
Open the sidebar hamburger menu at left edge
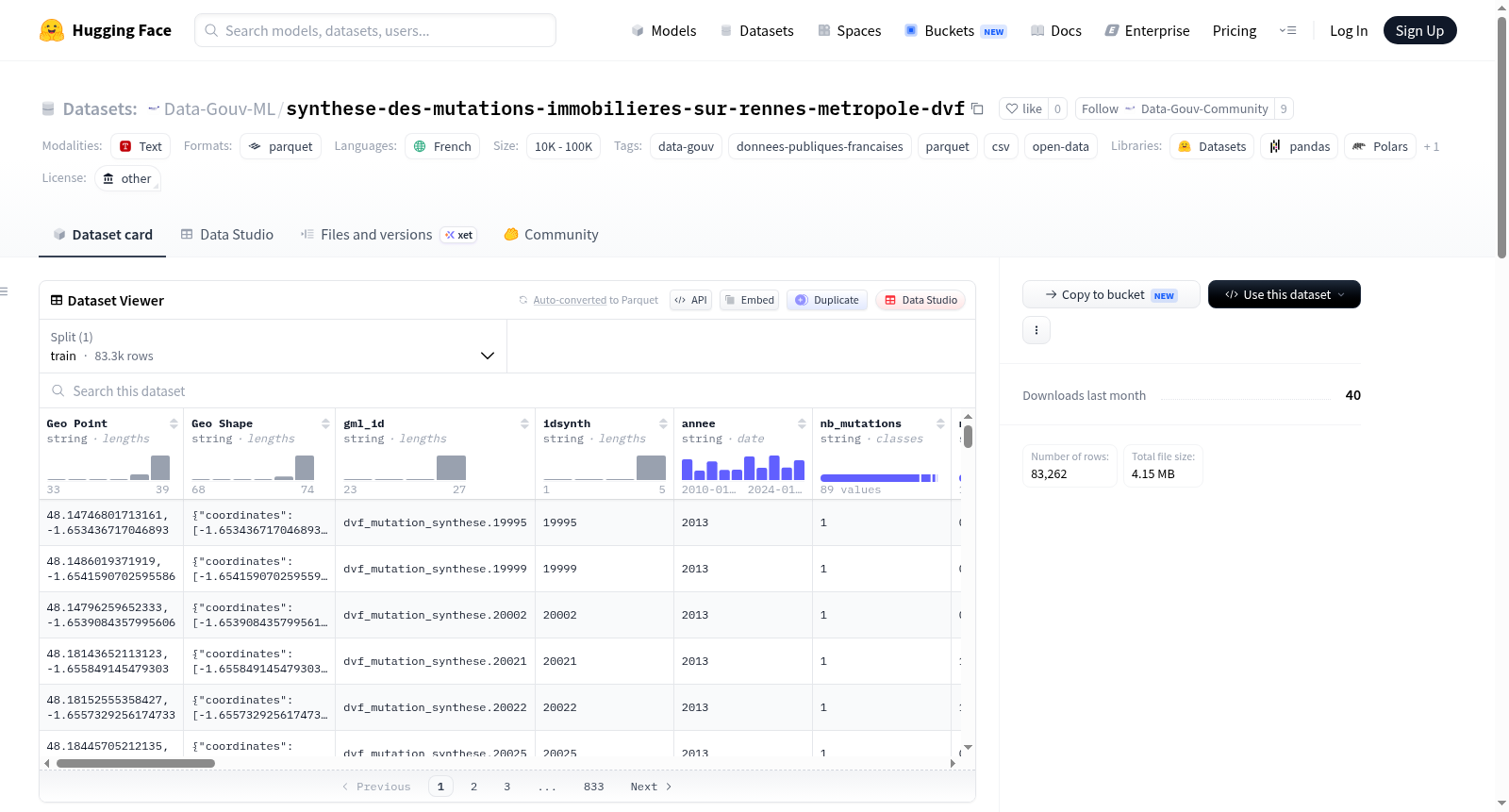point(4,291)
